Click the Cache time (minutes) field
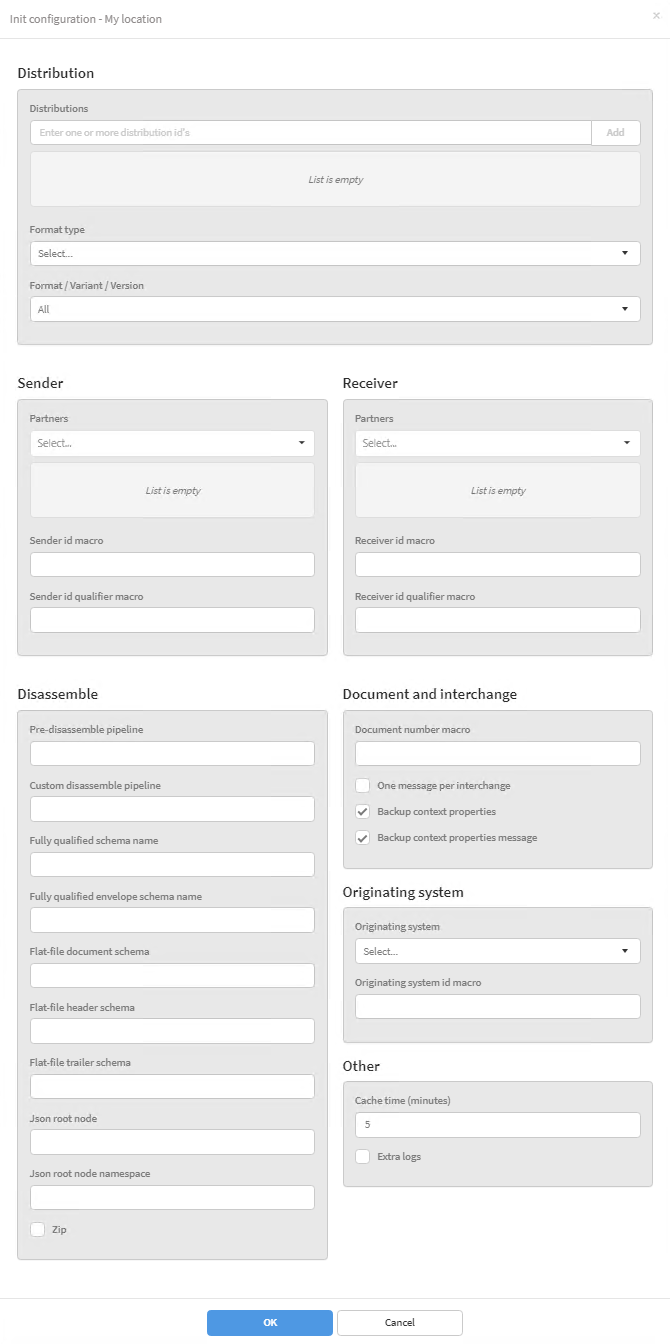 click(497, 1125)
